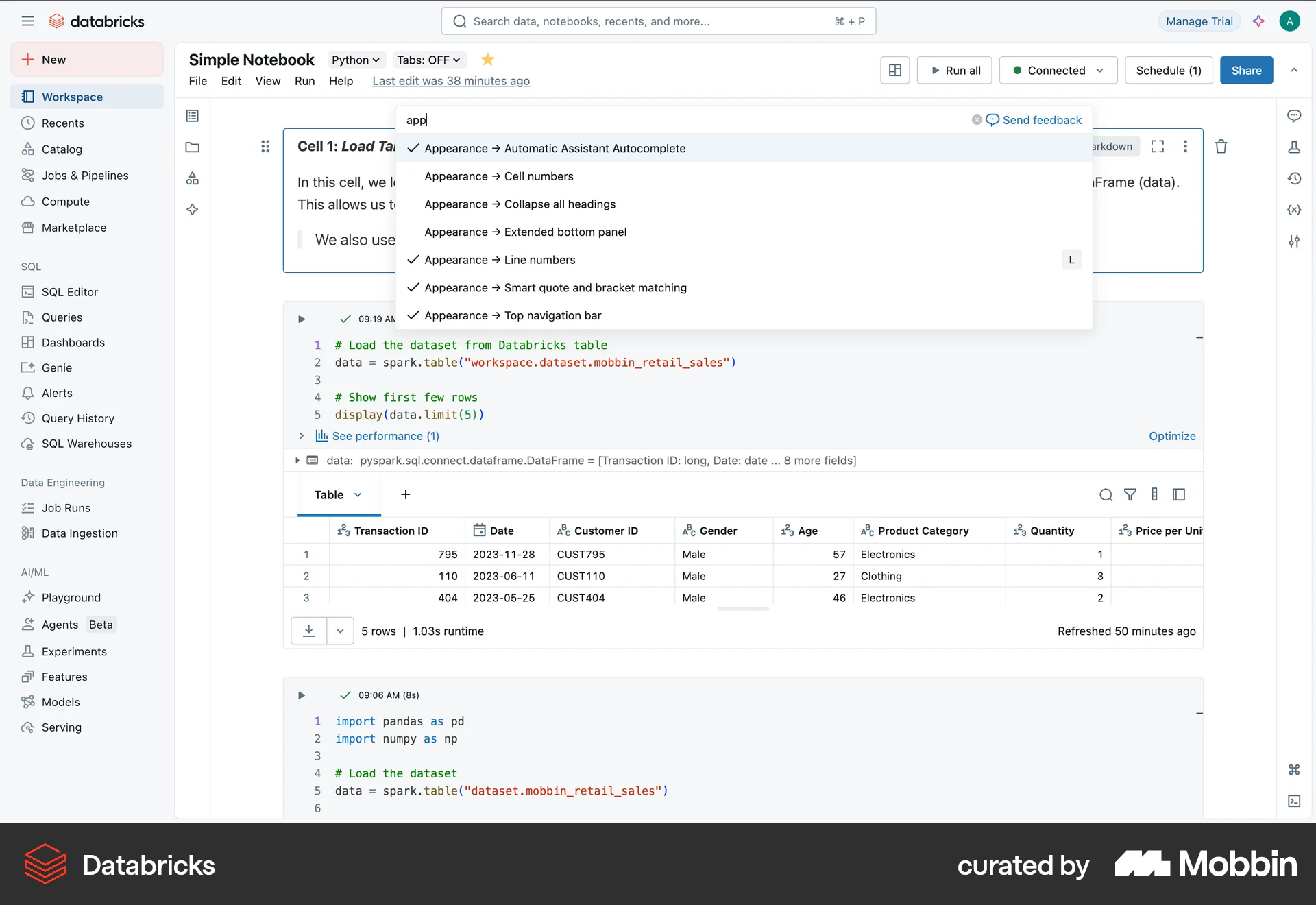The image size is (1316, 905).
Task: Disable Appearance Line numbers setting
Action: 499,260
